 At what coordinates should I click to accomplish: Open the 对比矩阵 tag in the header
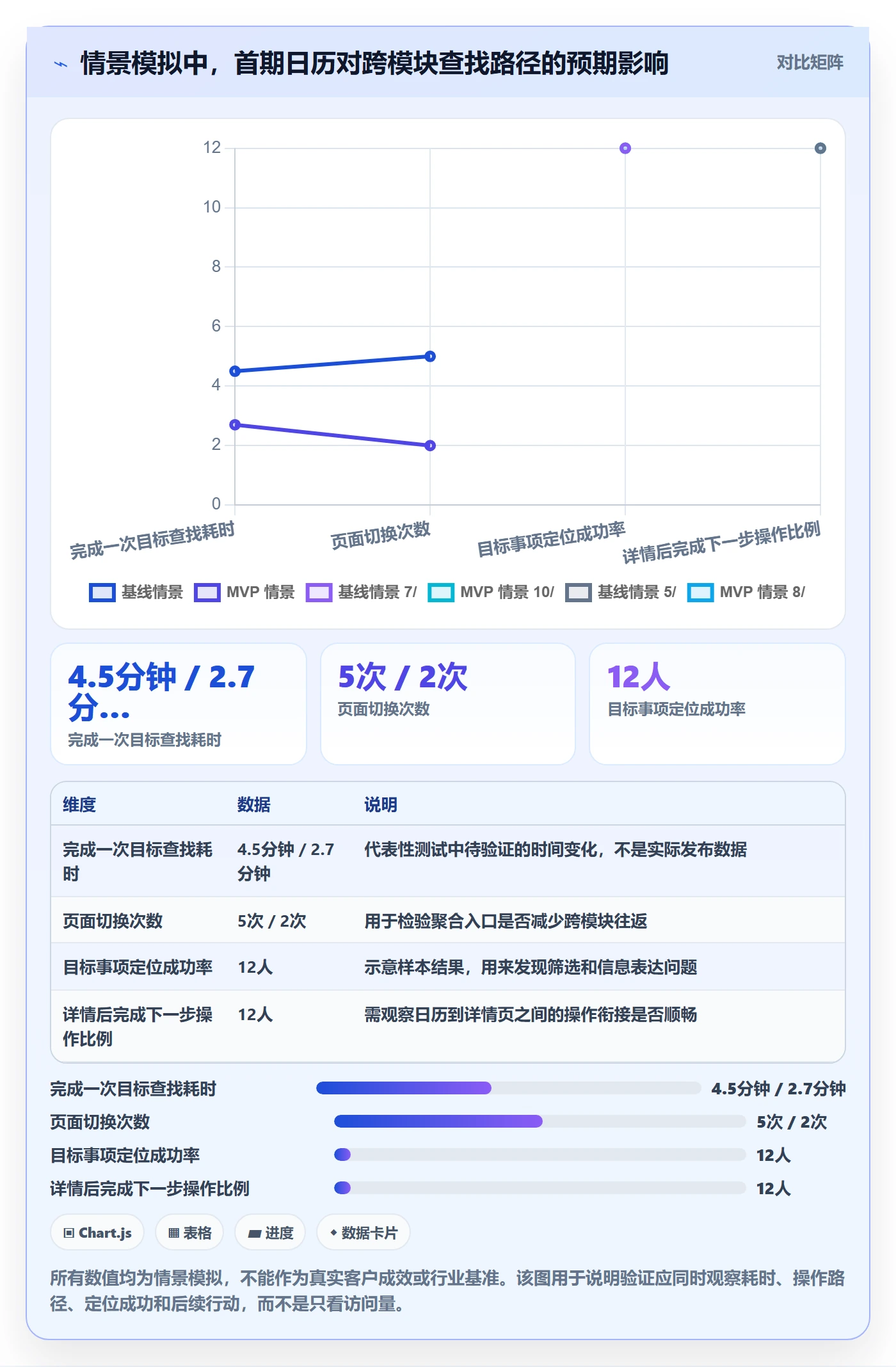coord(810,63)
